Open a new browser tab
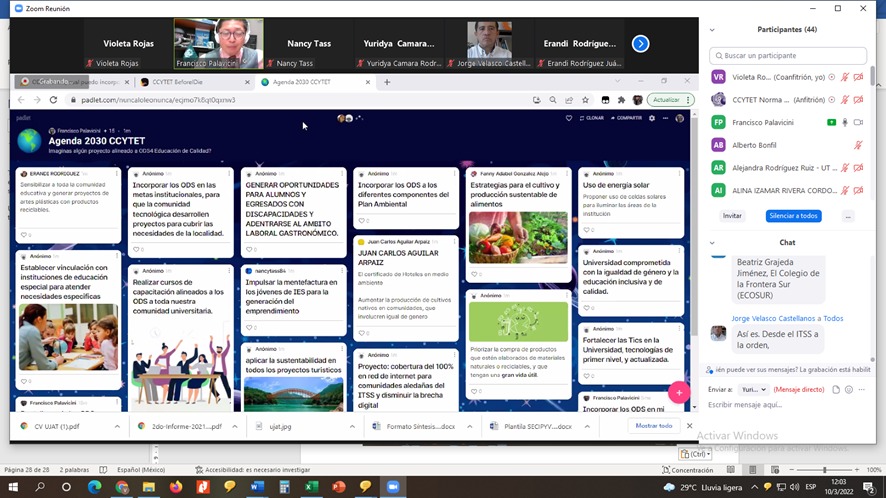The image size is (886, 498). (387, 82)
